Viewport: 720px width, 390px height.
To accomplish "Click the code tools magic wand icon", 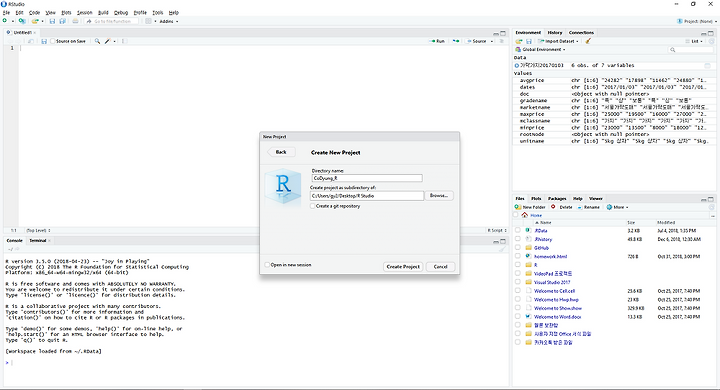I will (x=107, y=41).
